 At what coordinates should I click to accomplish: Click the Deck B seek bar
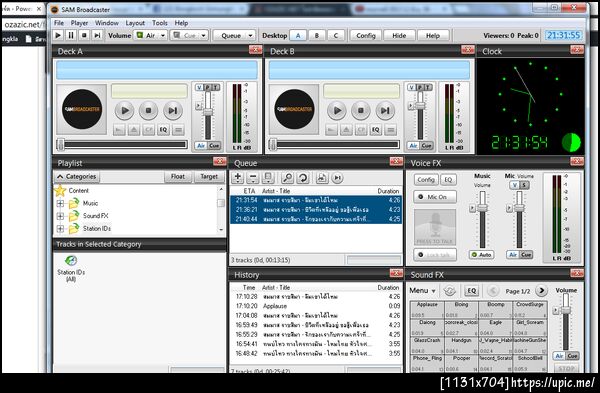(334, 145)
